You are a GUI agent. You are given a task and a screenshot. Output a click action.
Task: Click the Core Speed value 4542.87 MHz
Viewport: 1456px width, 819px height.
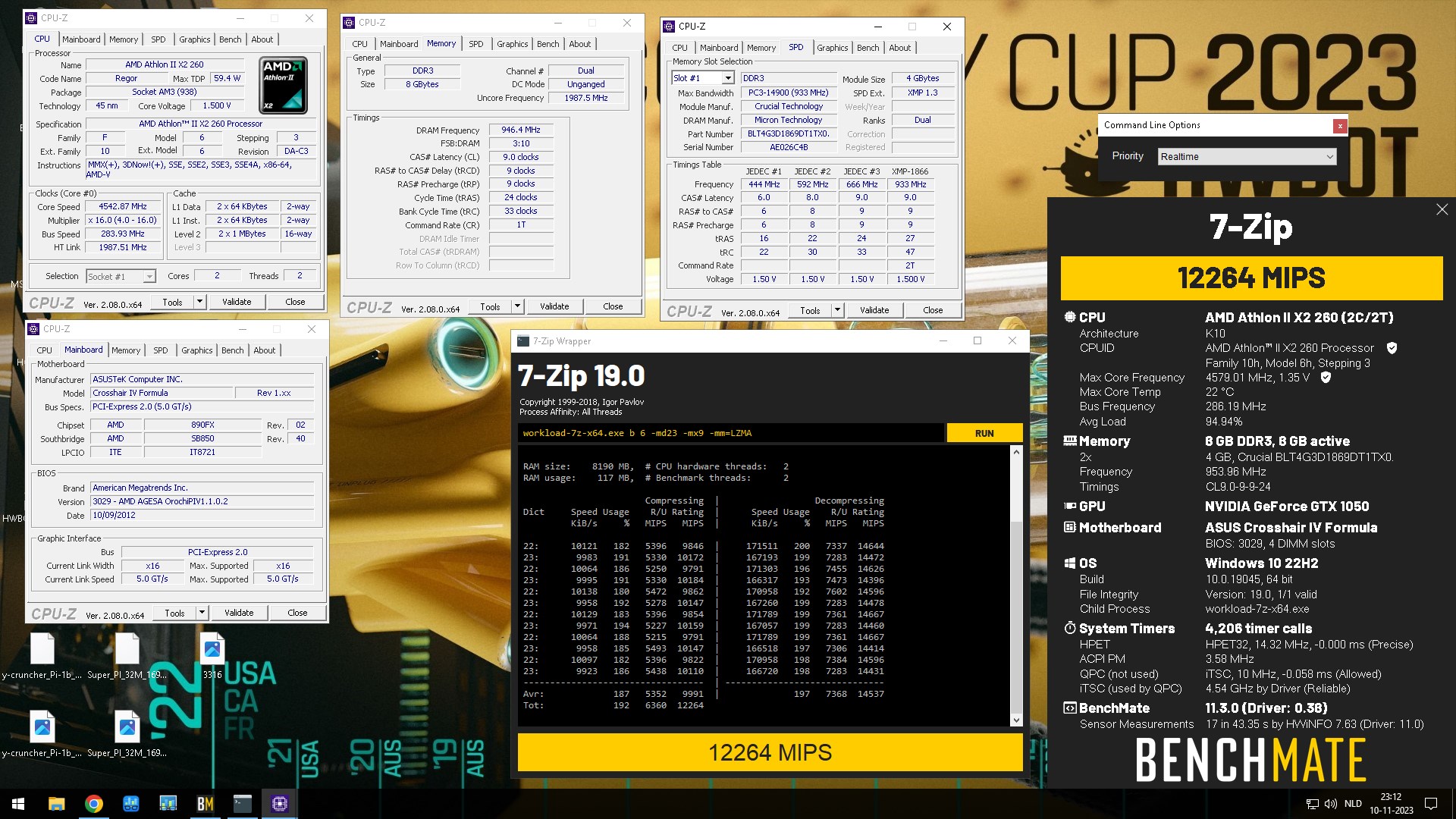pyautogui.click(x=123, y=206)
